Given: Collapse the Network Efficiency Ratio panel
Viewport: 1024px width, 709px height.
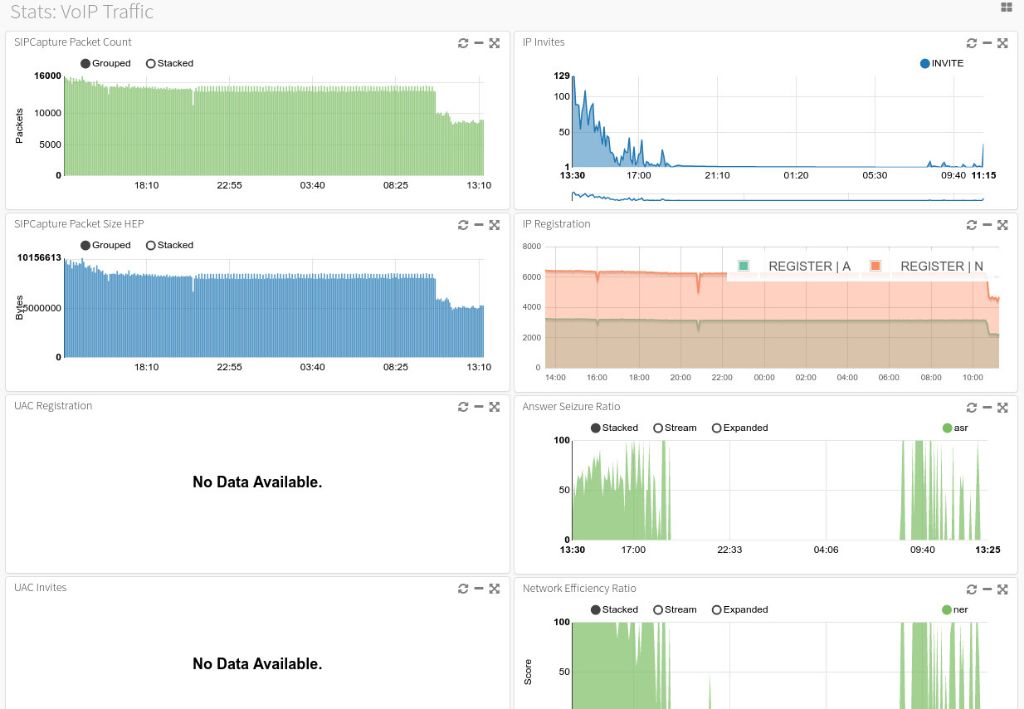Looking at the screenshot, I should tap(987, 589).
